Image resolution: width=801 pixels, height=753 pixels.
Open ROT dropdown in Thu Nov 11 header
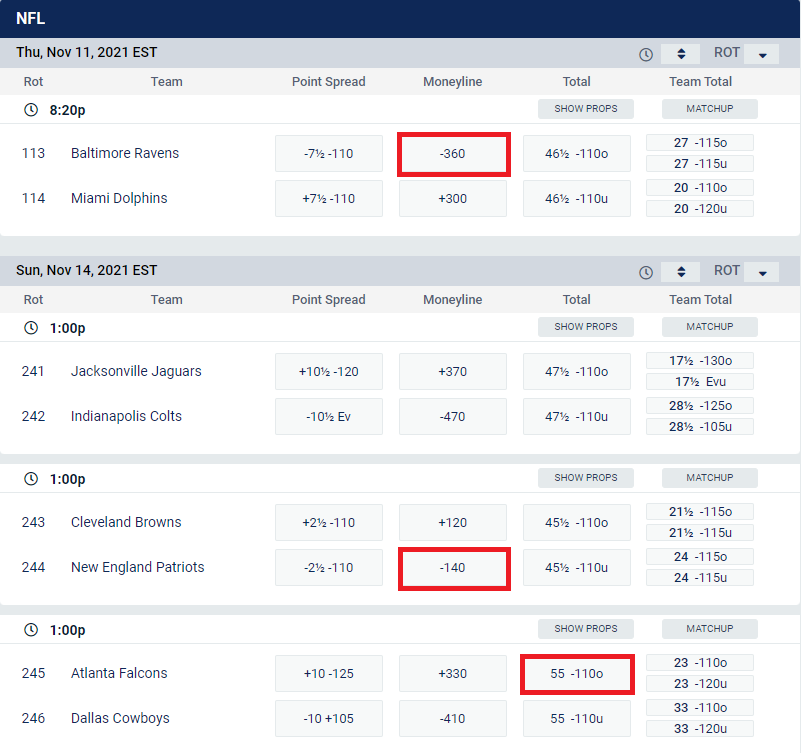[x=762, y=54]
